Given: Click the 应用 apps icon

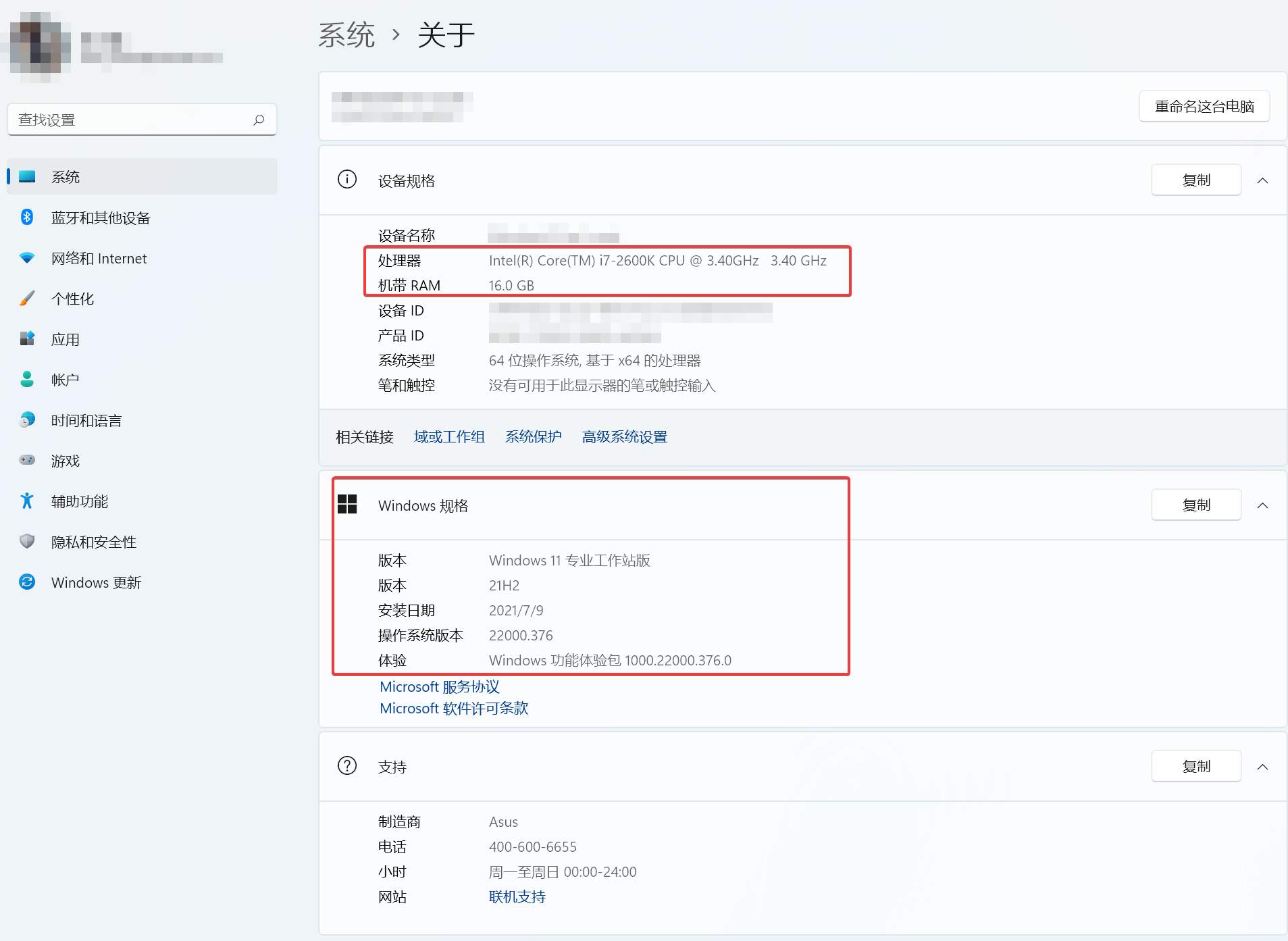Looking at the screenshot, I should point(27,338).
